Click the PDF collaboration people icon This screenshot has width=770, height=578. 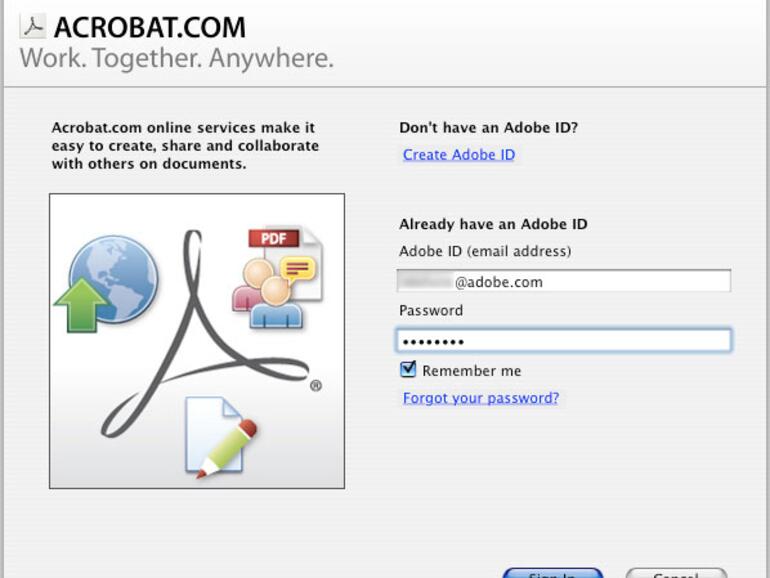[277, 277]
